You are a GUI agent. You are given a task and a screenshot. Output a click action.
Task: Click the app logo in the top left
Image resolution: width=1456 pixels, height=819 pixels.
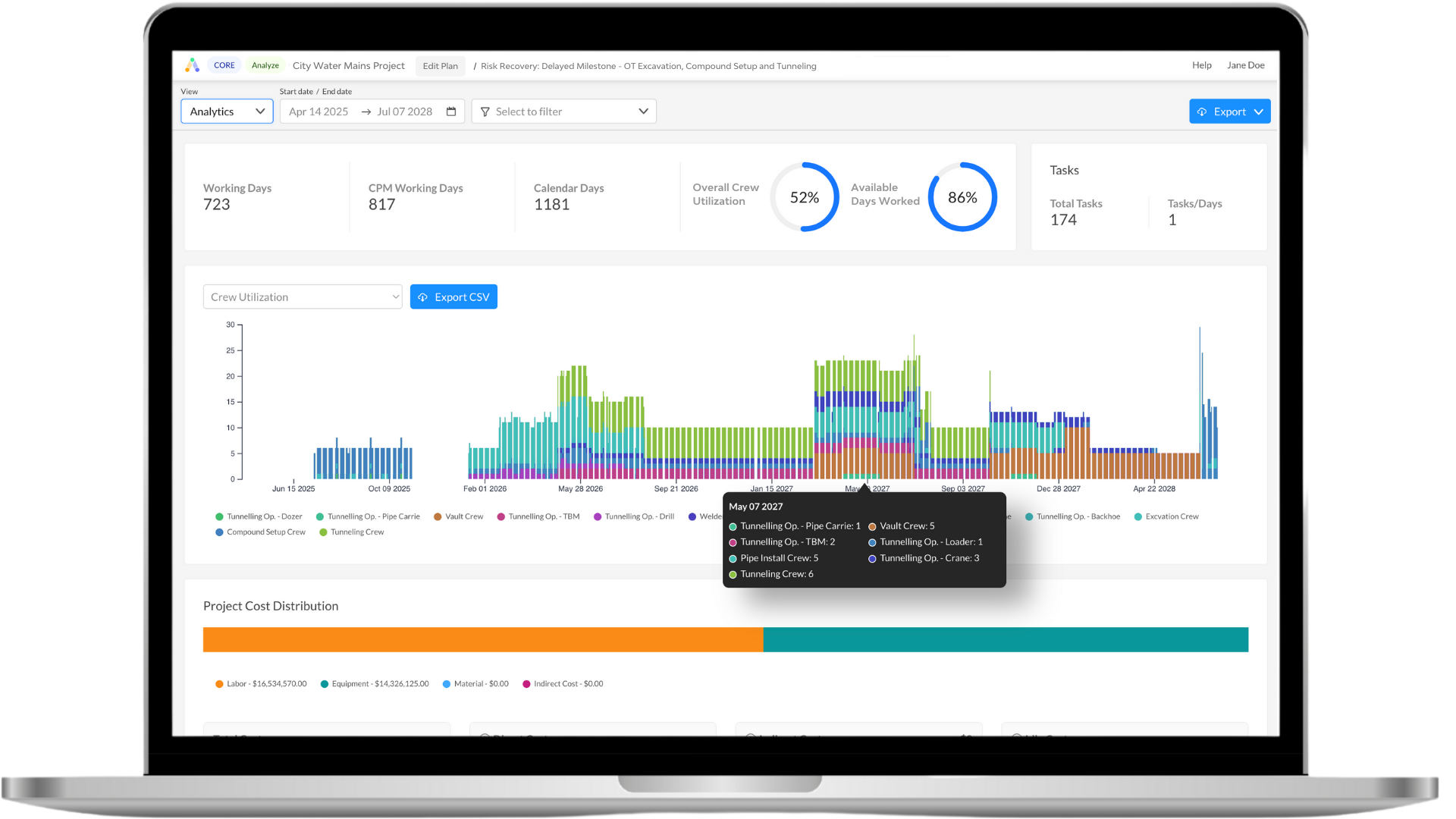tap(193, 65)
